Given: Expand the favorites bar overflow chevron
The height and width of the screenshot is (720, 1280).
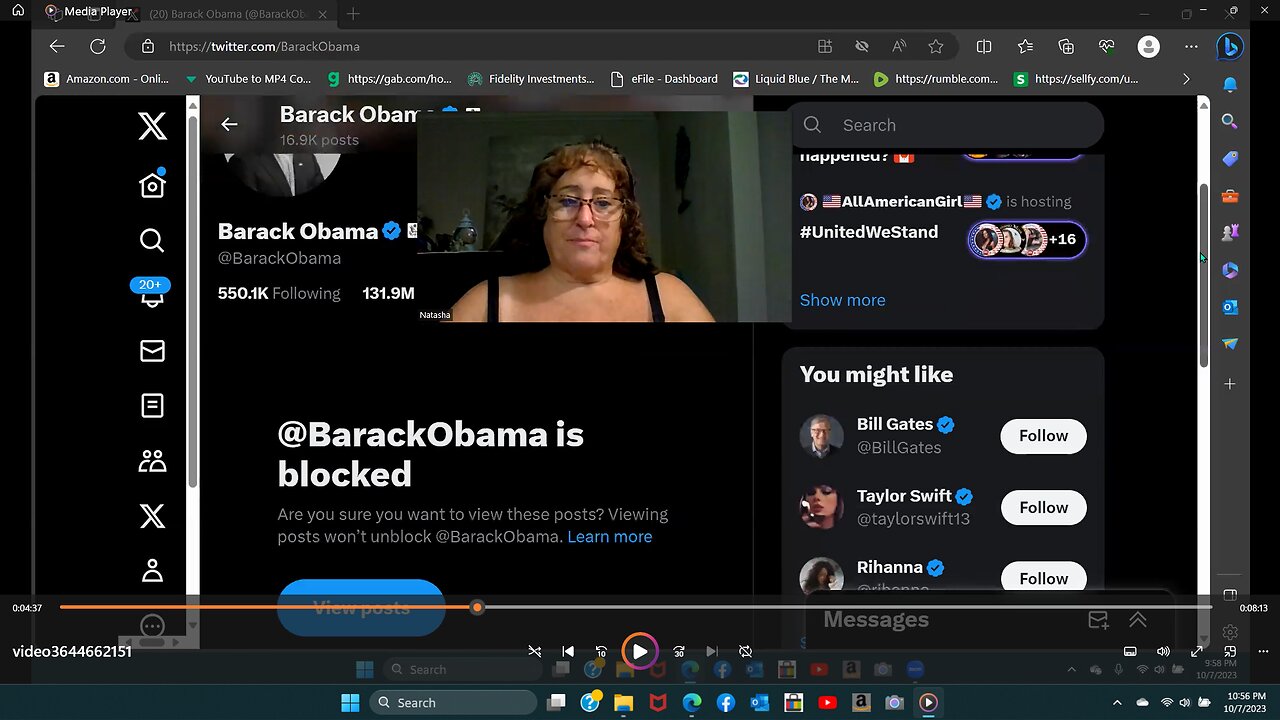Looking at the screenshot, I should point(1186,78).
